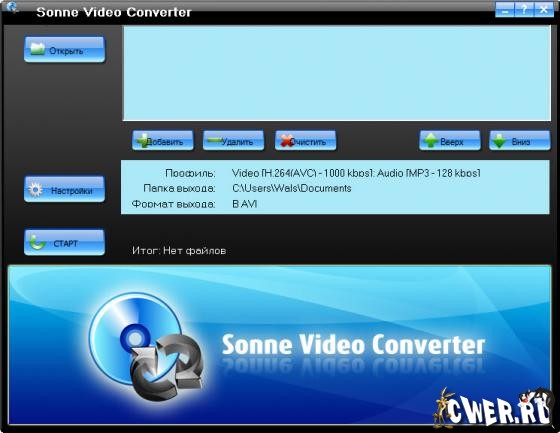Click the empty file list area
560x433 pixels.
tap(337, 73)
